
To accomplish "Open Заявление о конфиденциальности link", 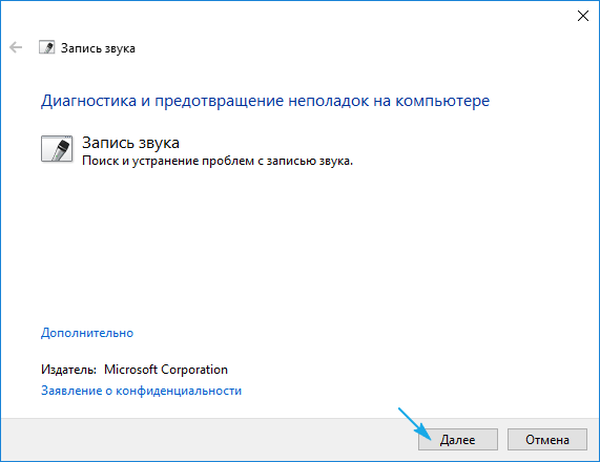I will (141, 391).
